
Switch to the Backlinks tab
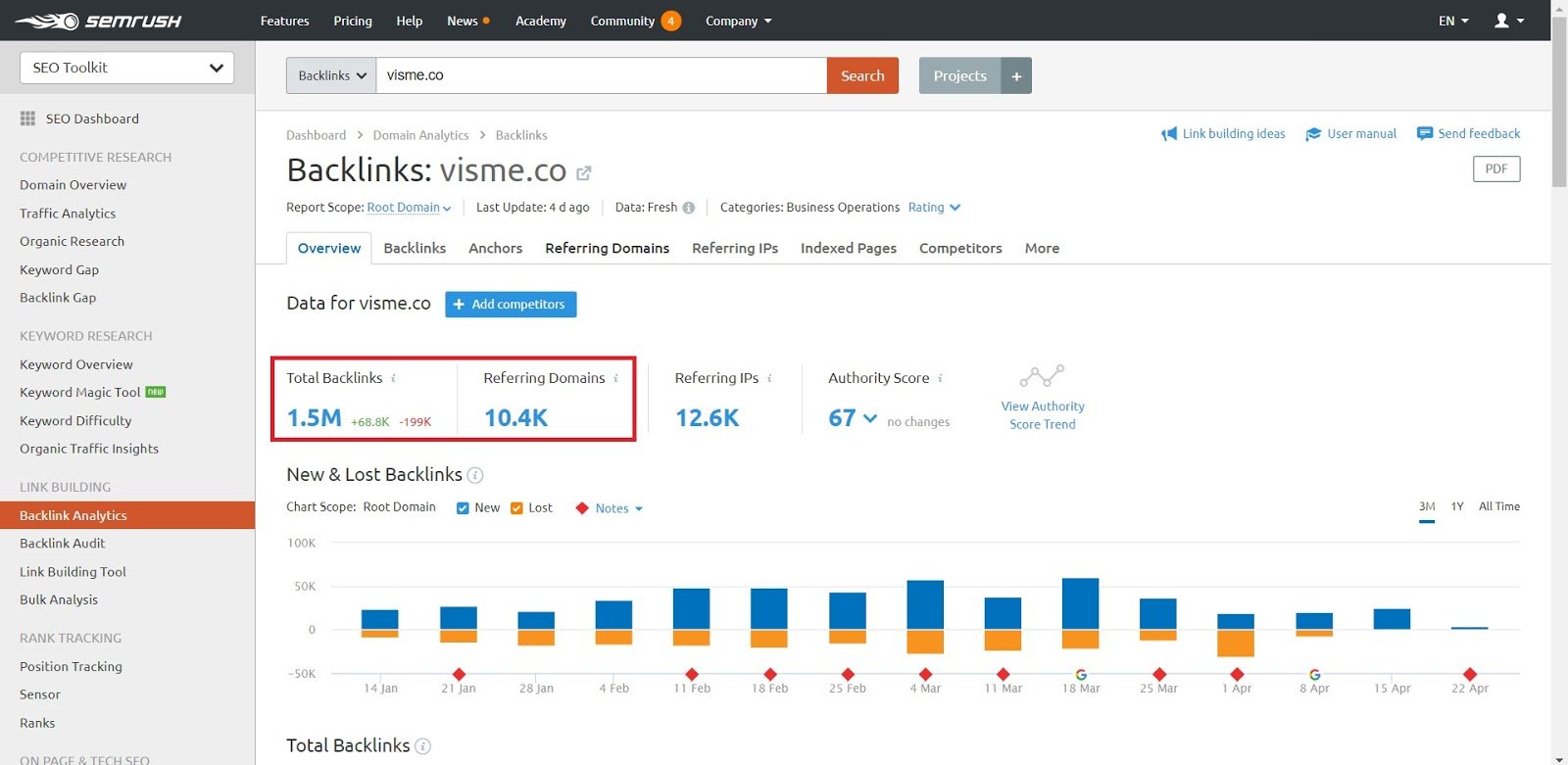pos(415,249)
